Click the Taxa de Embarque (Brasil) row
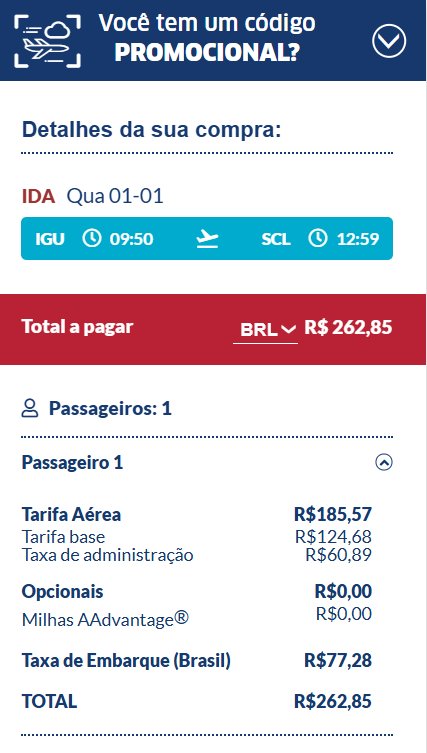 [197, 661]
